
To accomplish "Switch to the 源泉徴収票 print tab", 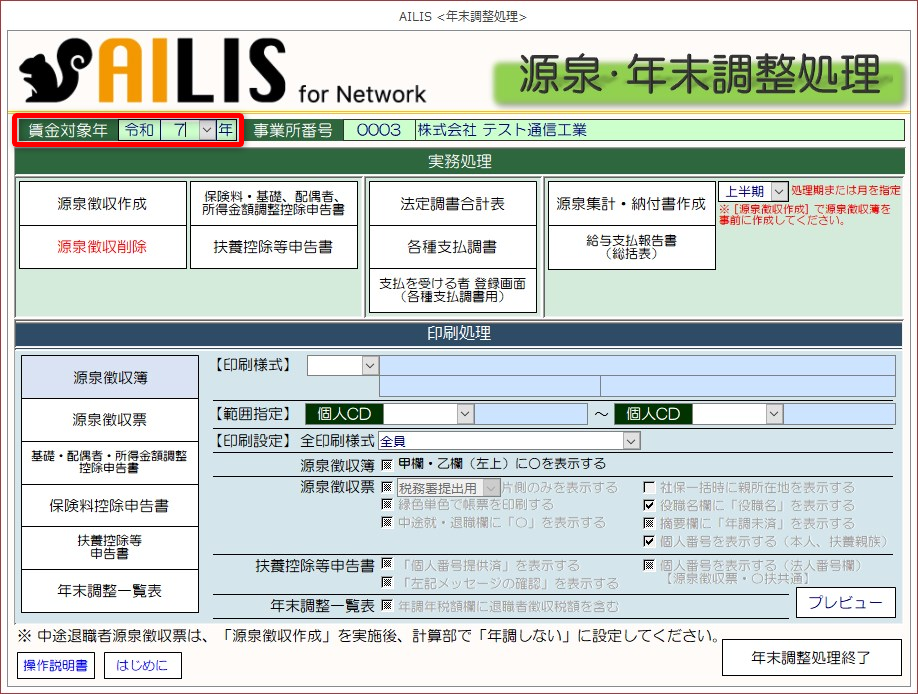I will [x=110, y=420].
